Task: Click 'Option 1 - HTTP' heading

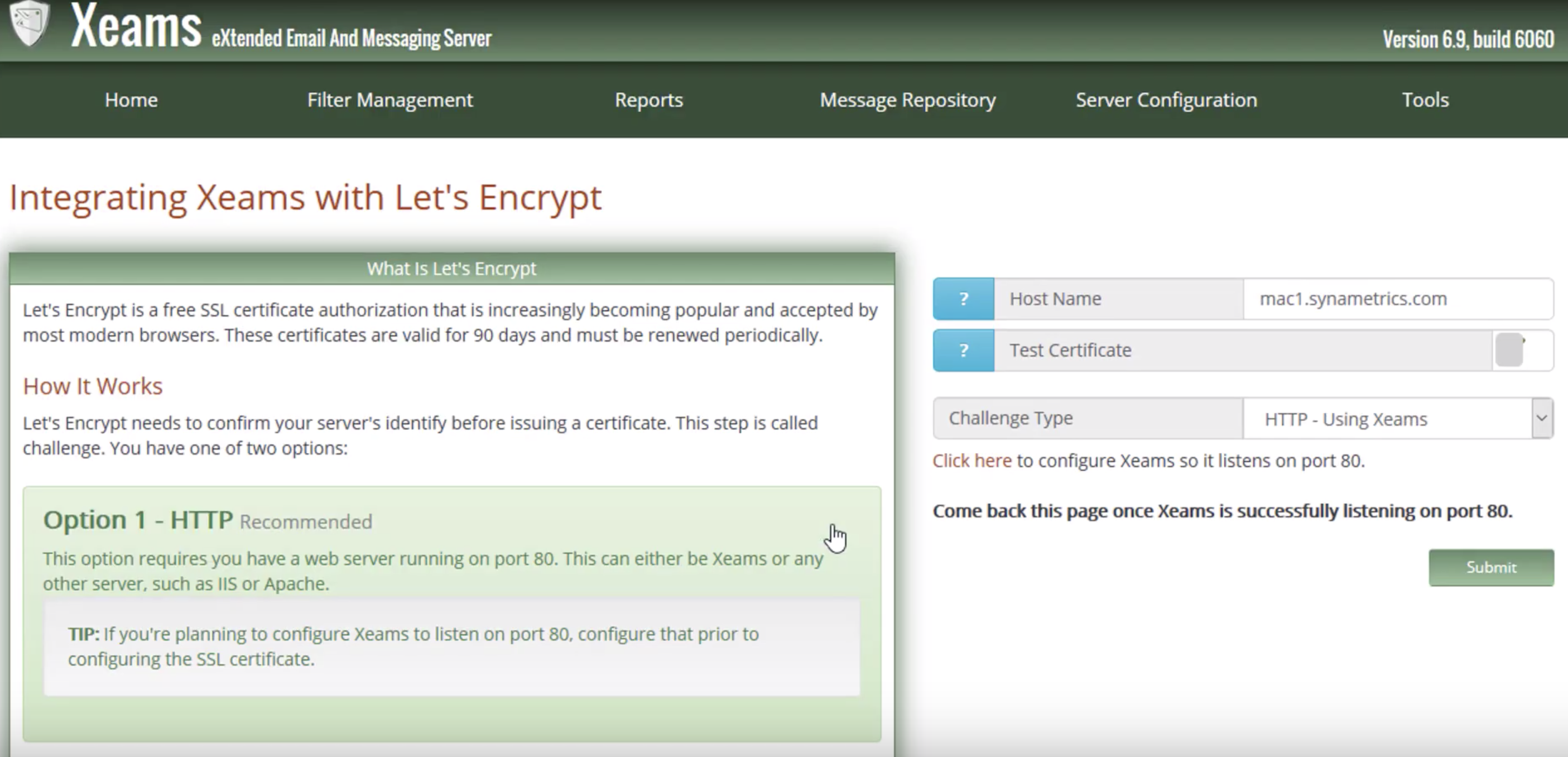Action: pyautogui.click(x=138, y=520)
